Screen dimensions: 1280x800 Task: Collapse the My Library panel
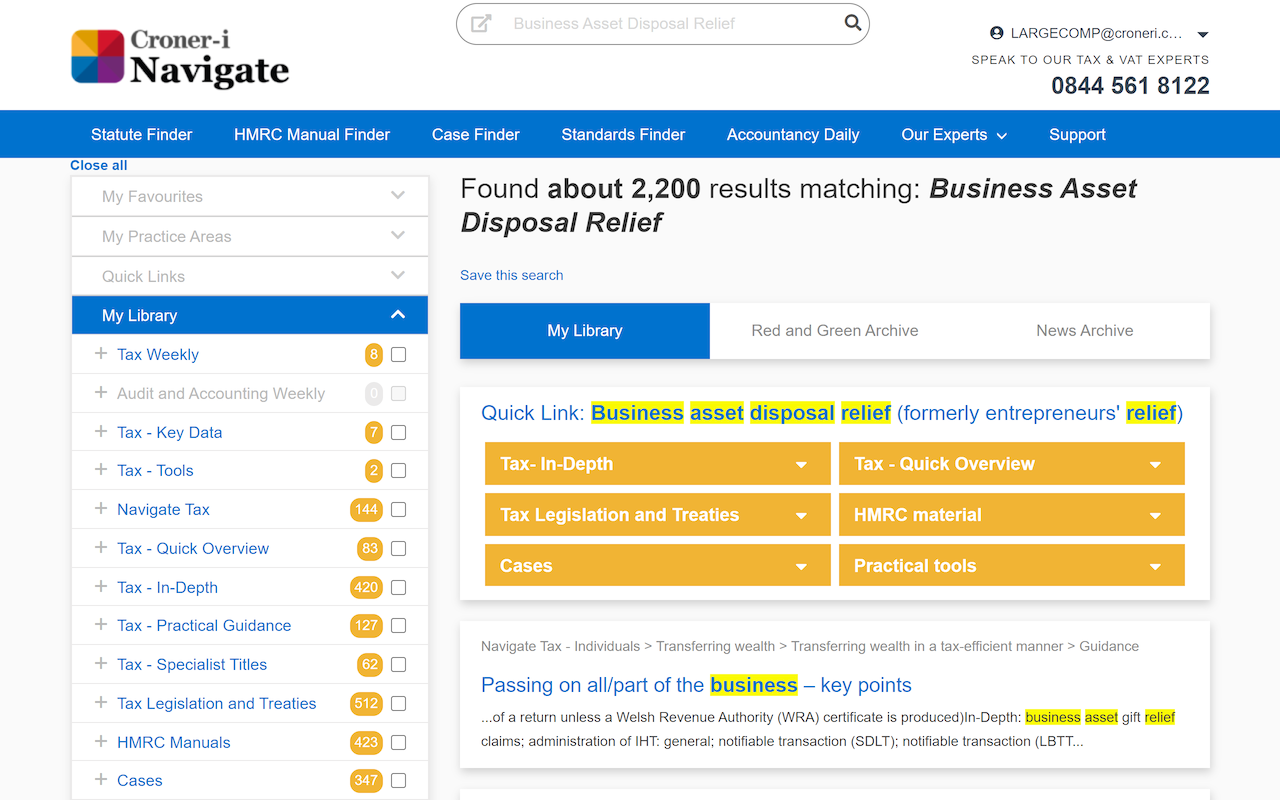point(250,315)
